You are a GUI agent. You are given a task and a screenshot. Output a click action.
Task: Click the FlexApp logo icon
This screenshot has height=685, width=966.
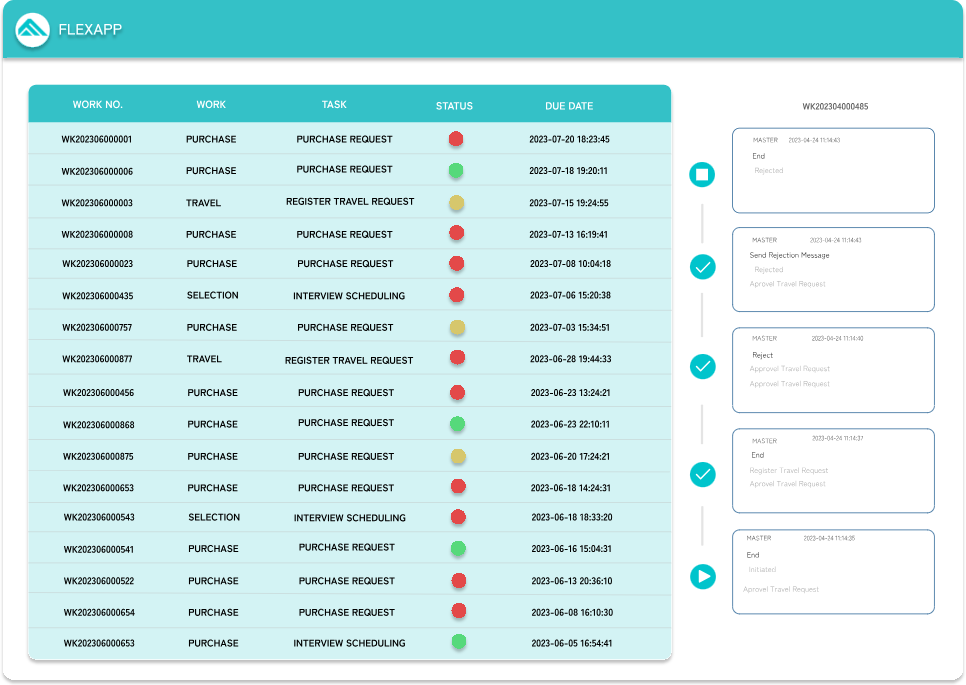click(x=32, y=29)
